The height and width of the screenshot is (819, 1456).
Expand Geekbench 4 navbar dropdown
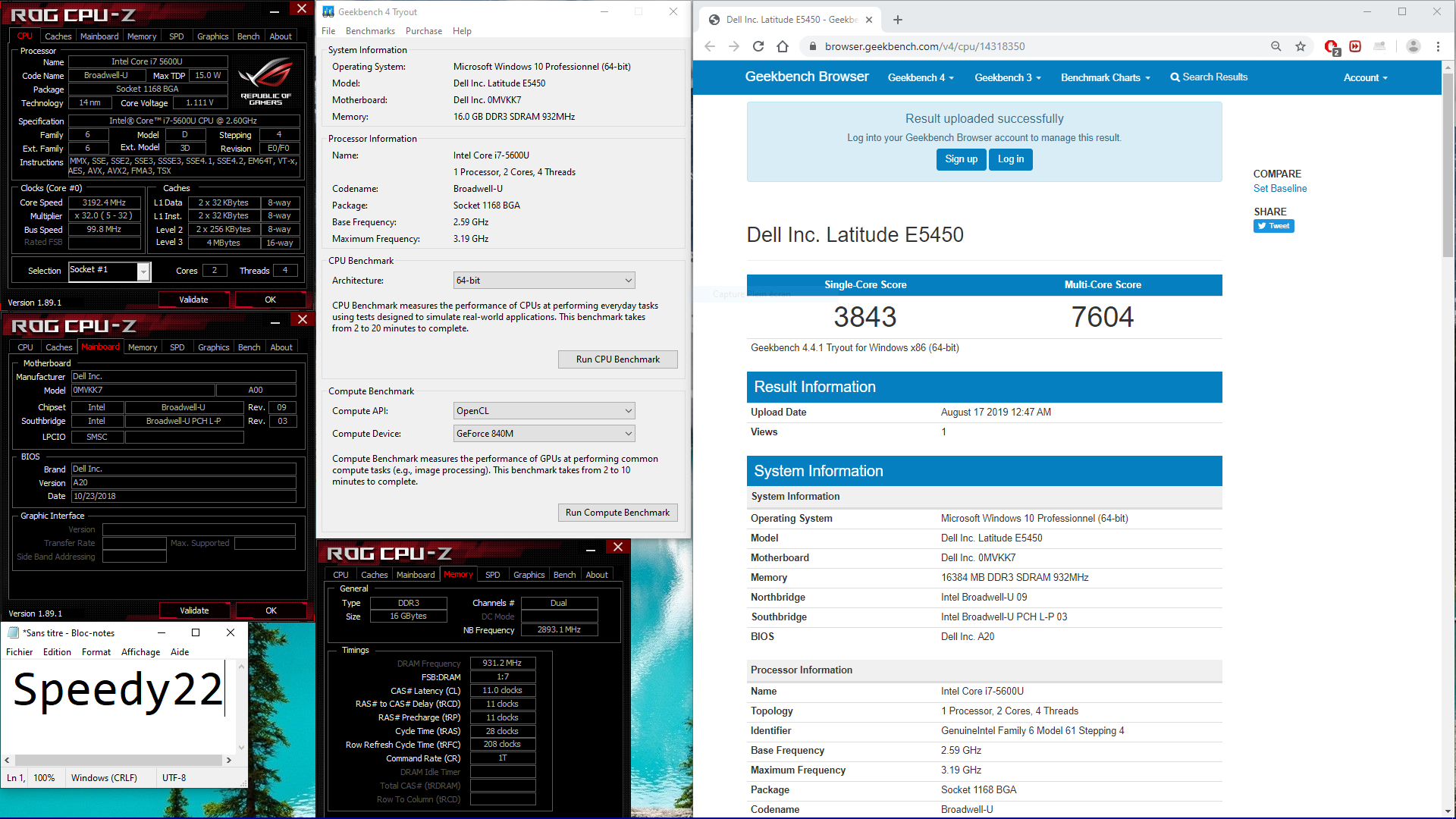pos(921,77)
